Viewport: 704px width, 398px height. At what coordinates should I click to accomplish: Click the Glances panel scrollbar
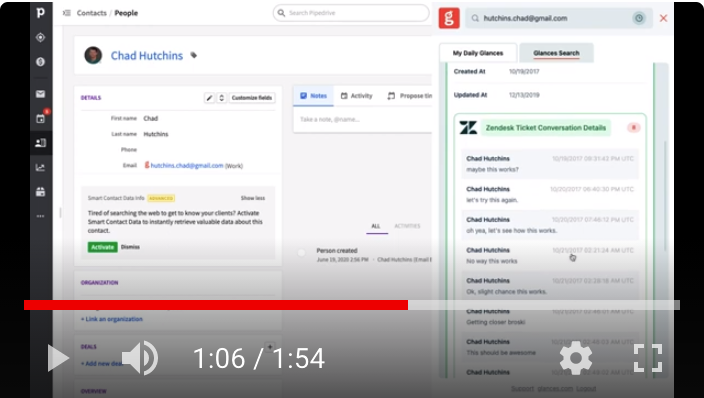click(664, 195)
